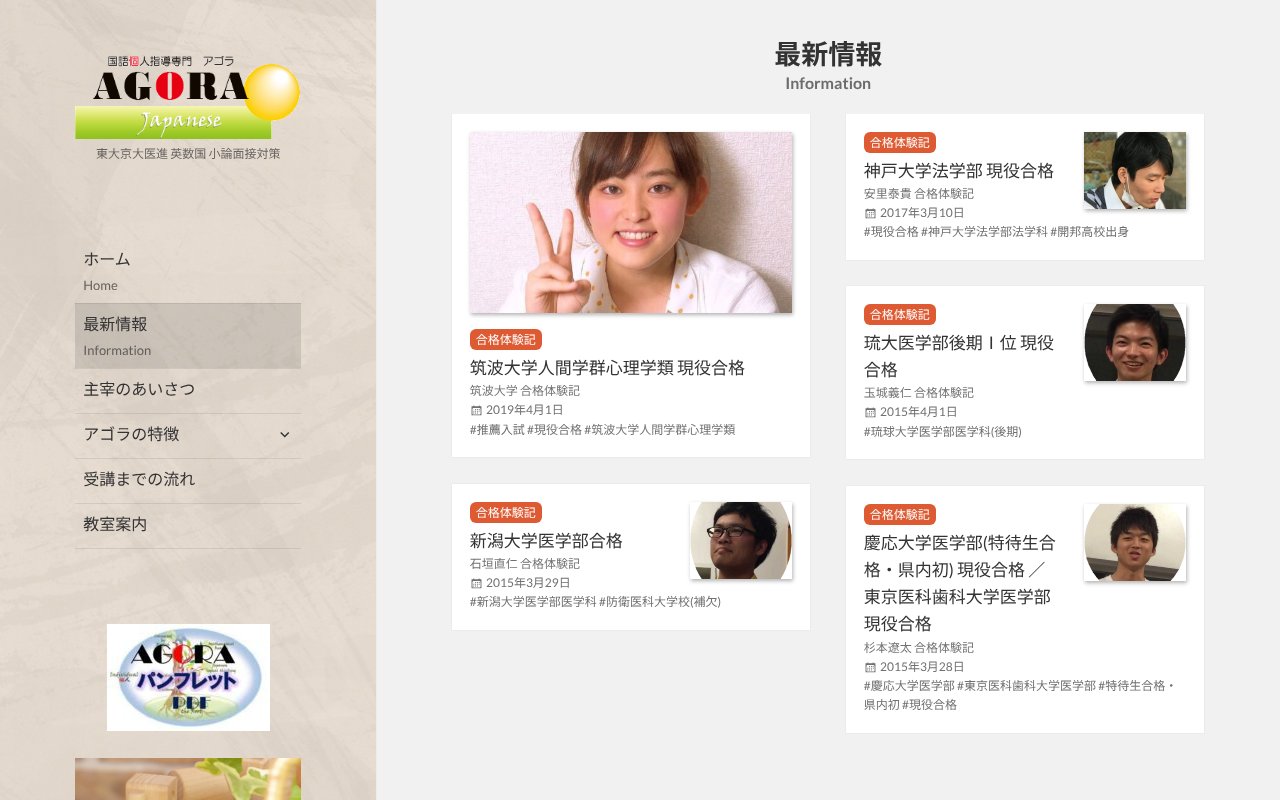Navigate to the ホーム menu item

[106, 258]
